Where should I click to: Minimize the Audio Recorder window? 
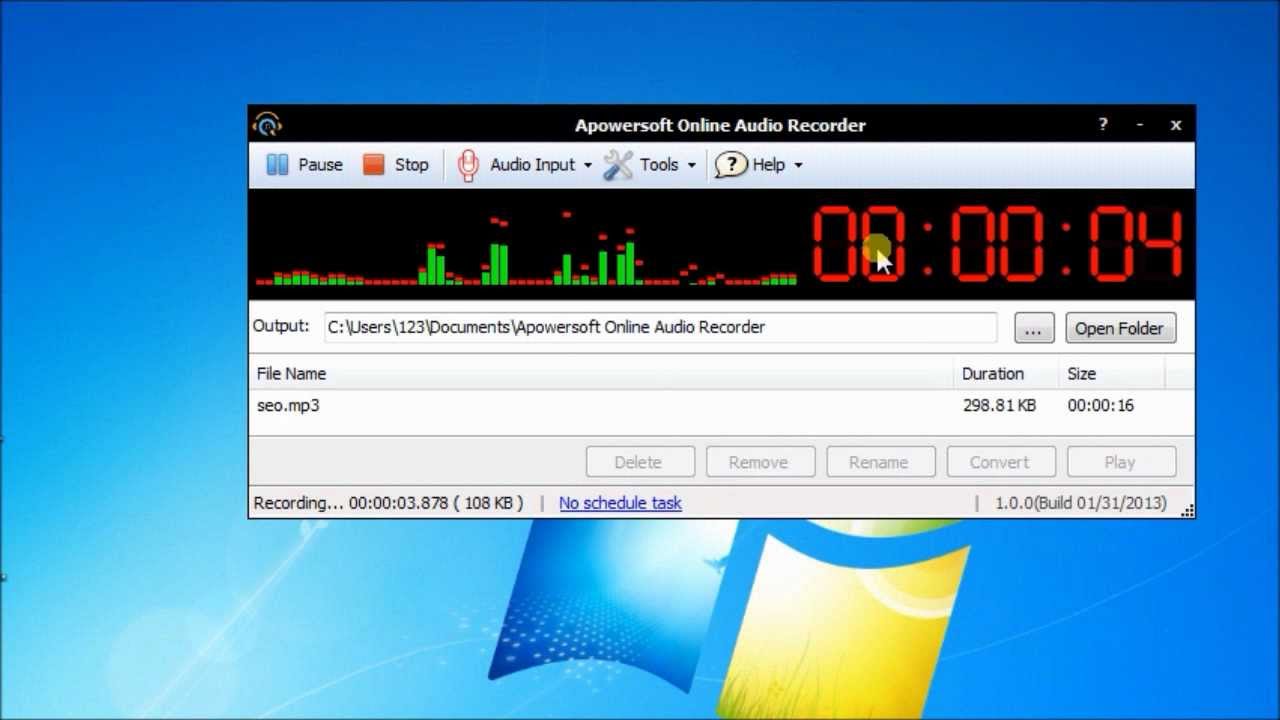coord(1140,125)
